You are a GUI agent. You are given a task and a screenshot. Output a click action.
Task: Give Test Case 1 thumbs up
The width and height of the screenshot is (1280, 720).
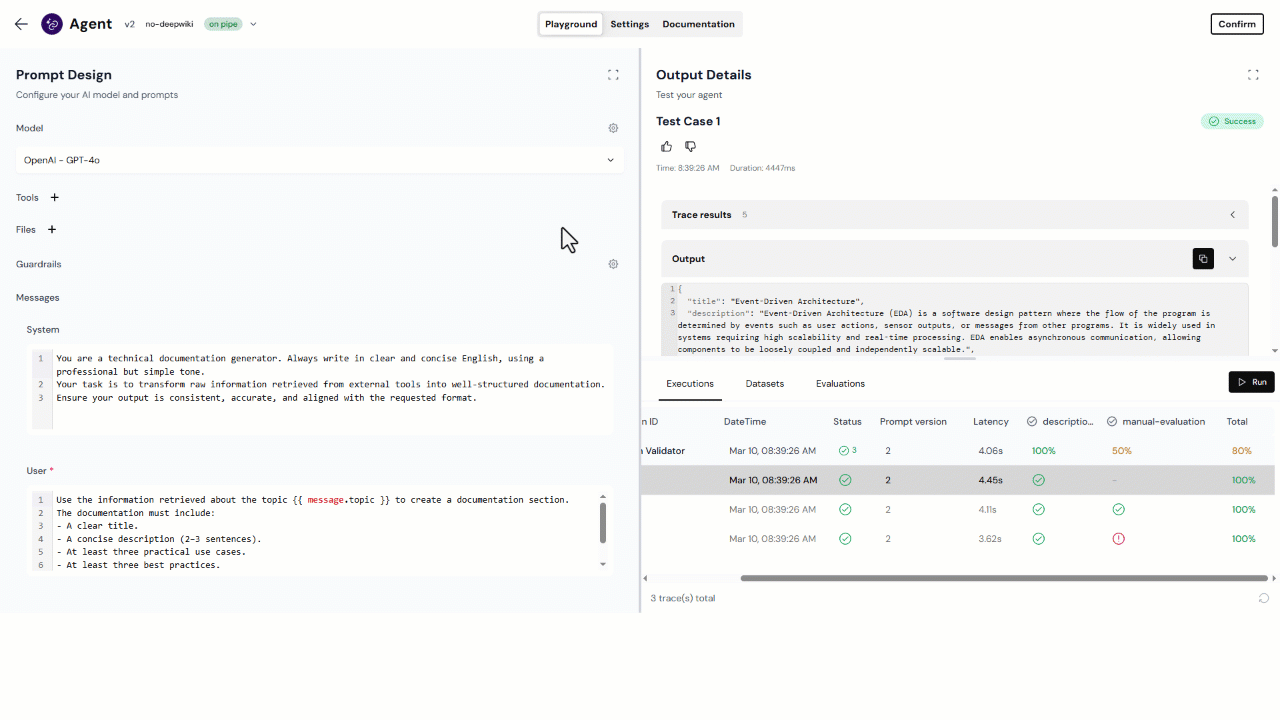(x=666, y=147)
